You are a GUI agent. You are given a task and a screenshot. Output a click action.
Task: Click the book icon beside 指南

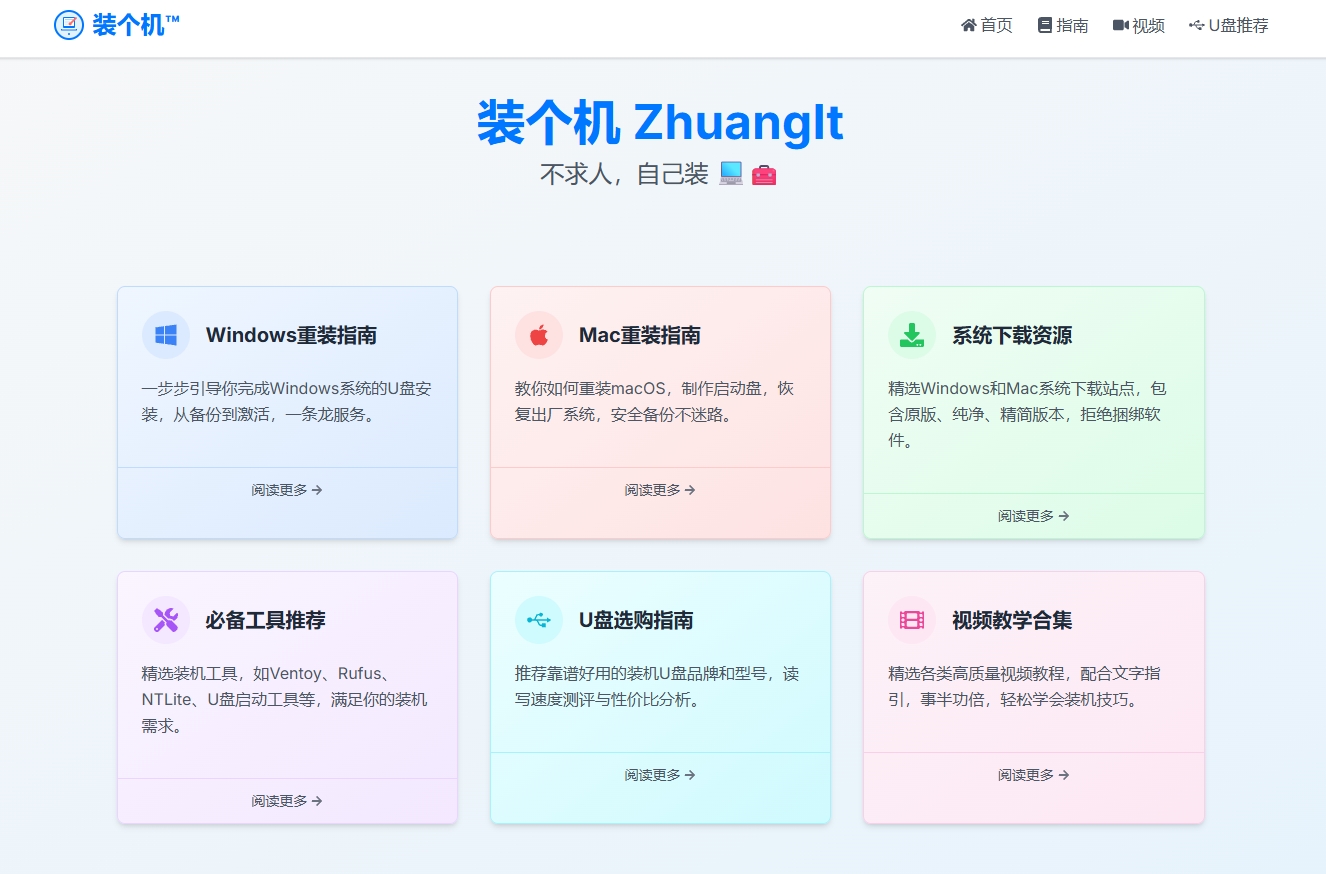1043,25
